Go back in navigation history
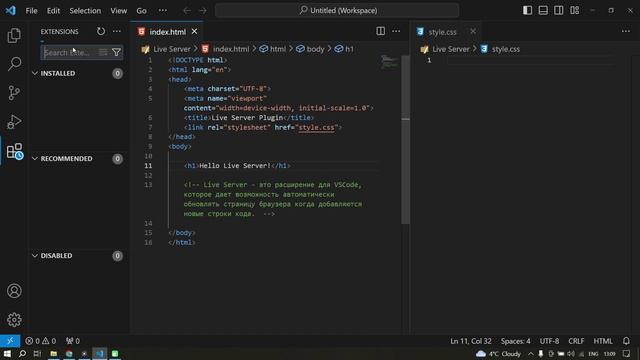640x360 pixels. pyautogui.click(x=187, y=11)
